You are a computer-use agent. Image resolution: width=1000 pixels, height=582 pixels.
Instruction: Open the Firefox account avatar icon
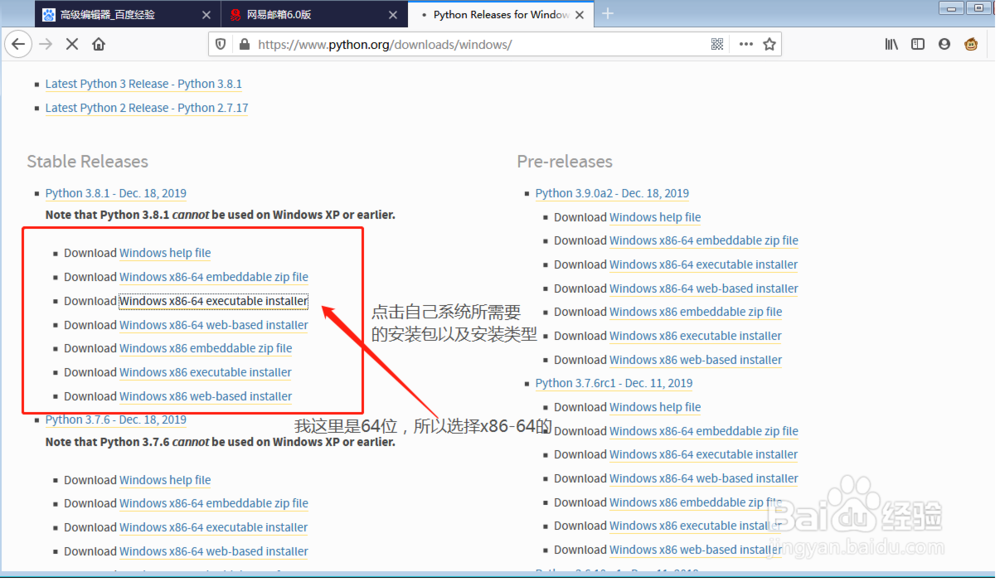(x=945, y=44)
